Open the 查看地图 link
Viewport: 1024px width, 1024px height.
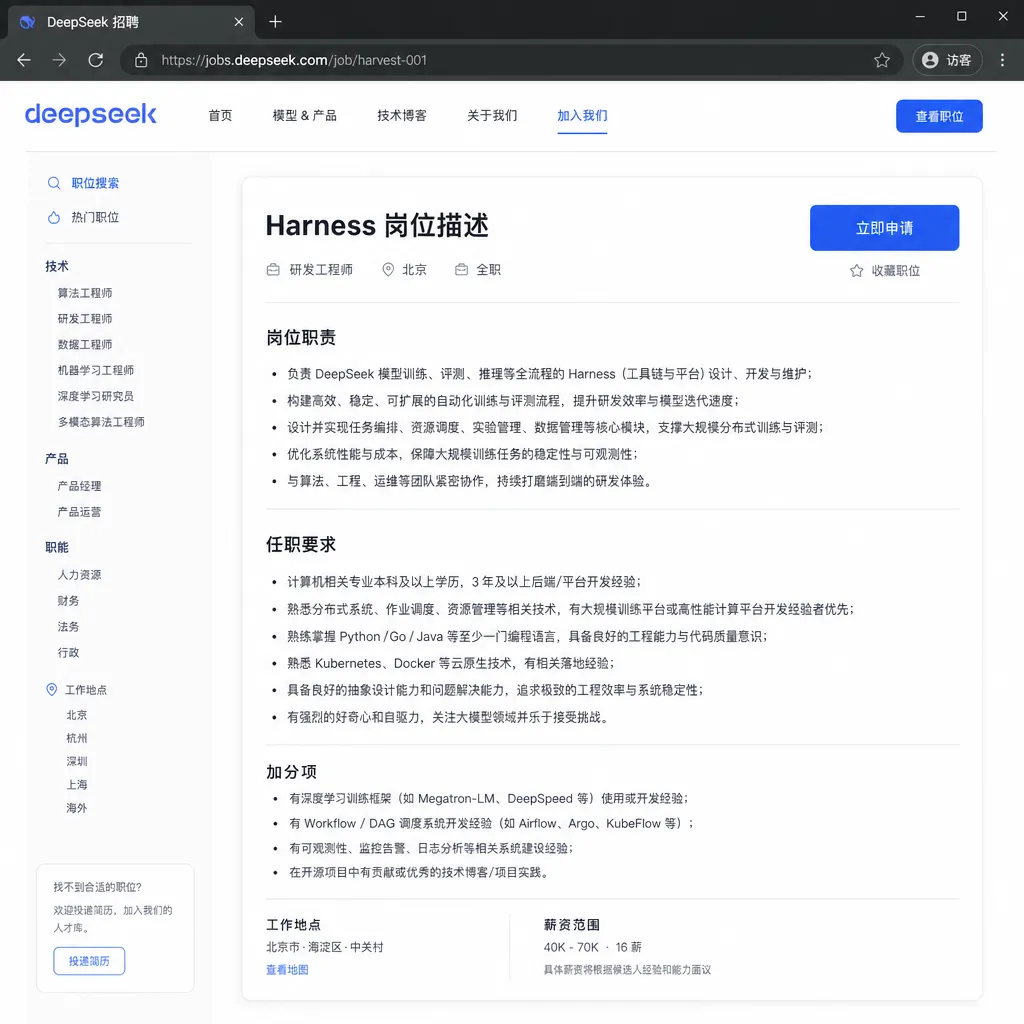[x=287, y=970]
